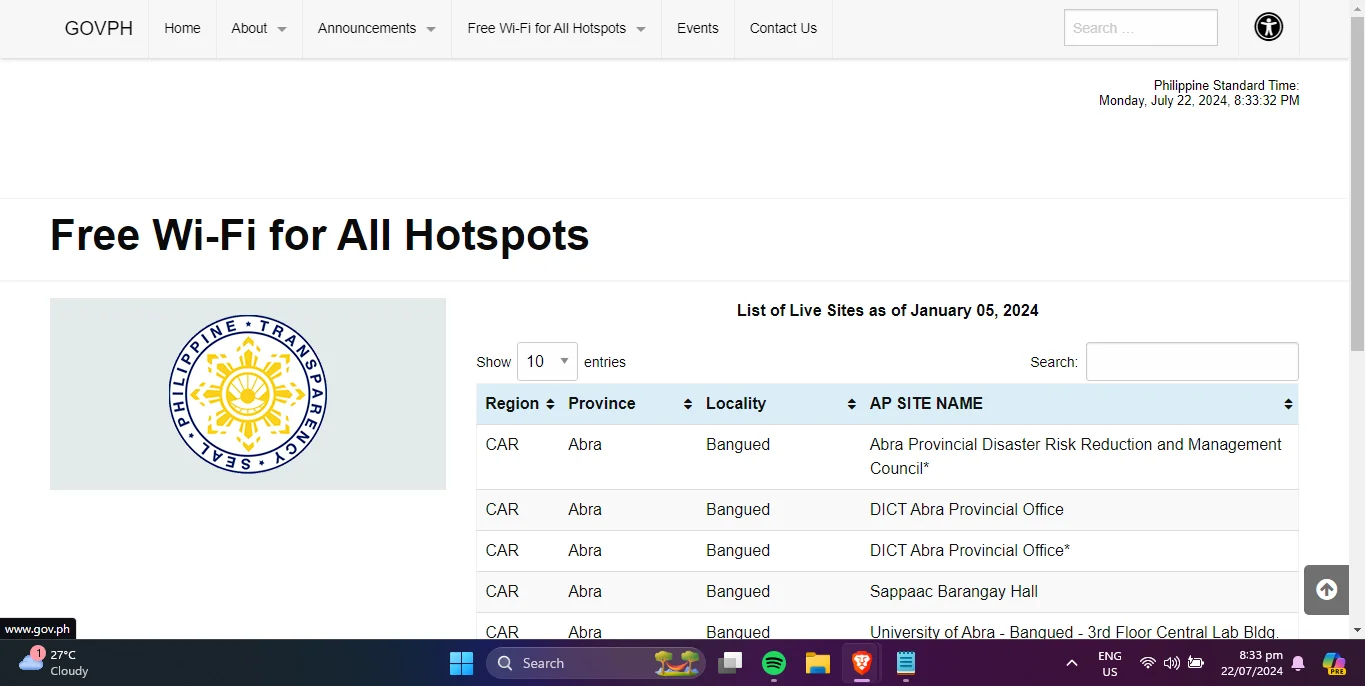Screen dimensions: 1365x686
Task: Click the 'Free Wi-Fi for All Hotspots' heading
Action: point(320,236)
